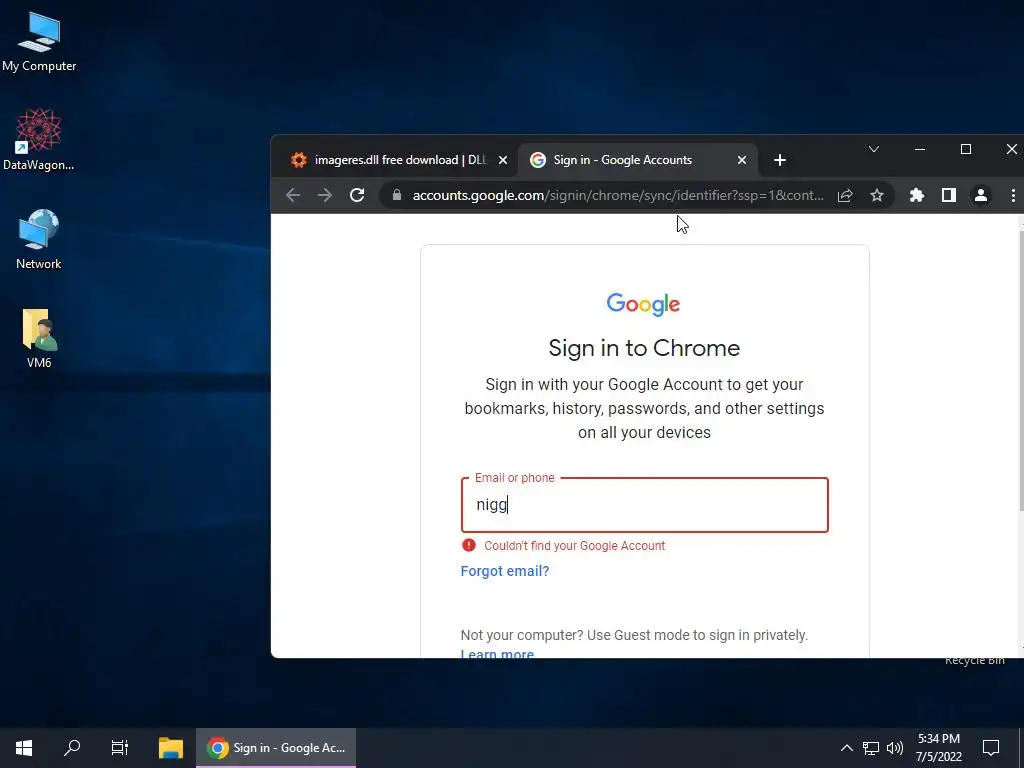Click the Sign in to Chrome heading
The image size is (1024, 768).
pos(644,348)
